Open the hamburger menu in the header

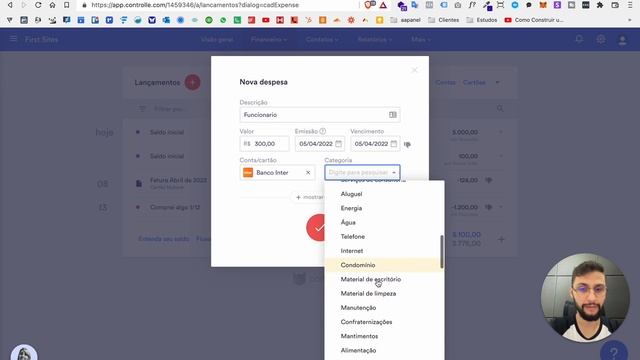point(13,39)
